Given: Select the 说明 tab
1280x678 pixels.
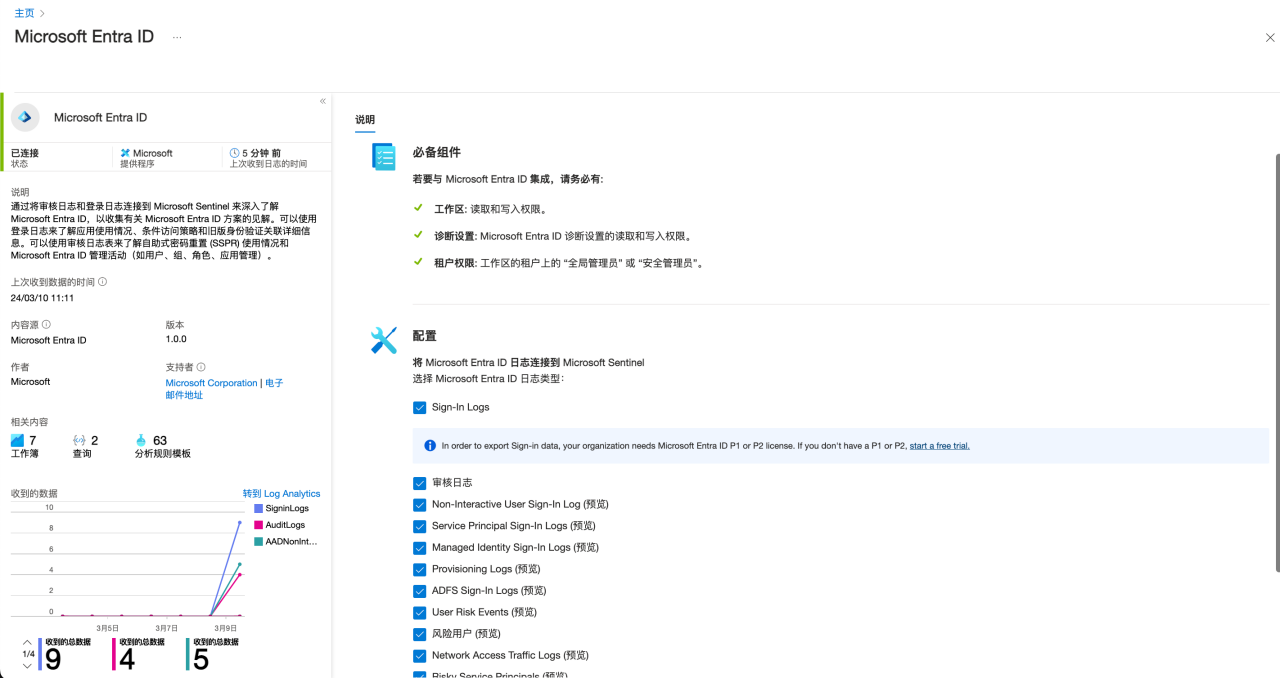Looking at the screenshot, I should (365, 120).
